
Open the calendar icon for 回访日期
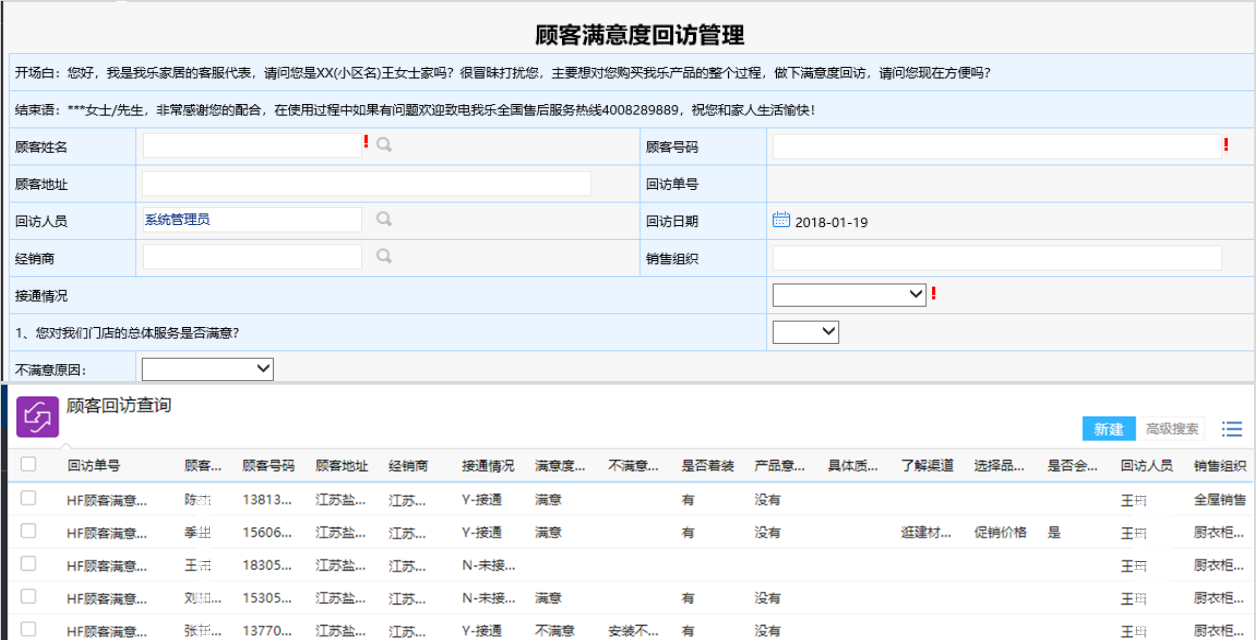pyautogui.click(x=781, y=220)
